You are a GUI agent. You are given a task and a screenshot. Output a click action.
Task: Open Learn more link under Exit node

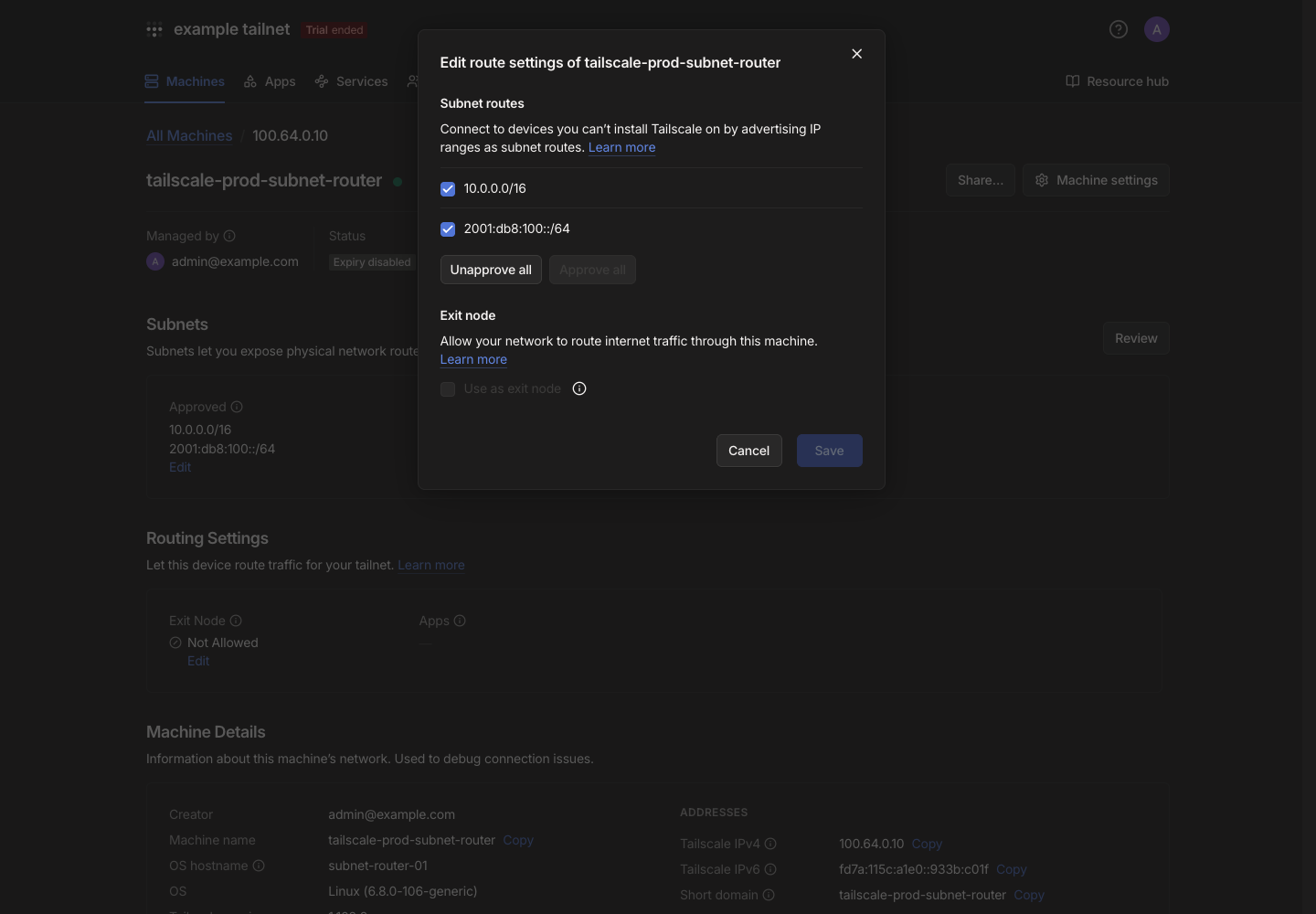pyautogui.click(x=473, y=359)
